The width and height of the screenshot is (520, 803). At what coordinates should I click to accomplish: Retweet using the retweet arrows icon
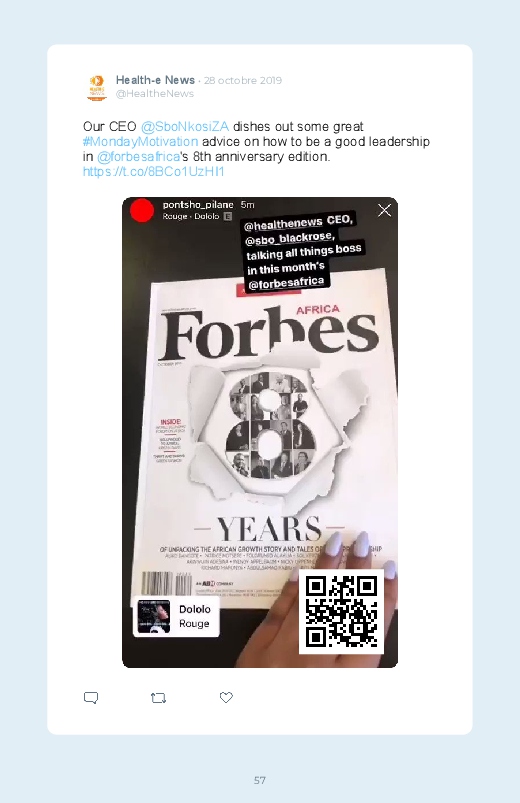coord(158,698)
